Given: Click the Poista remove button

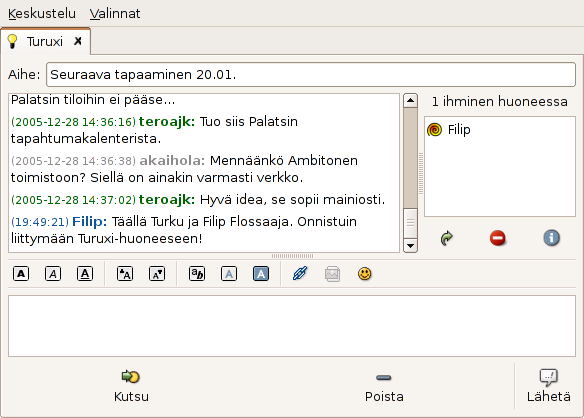Looking at the screenshot, I should tap(384, 386).
